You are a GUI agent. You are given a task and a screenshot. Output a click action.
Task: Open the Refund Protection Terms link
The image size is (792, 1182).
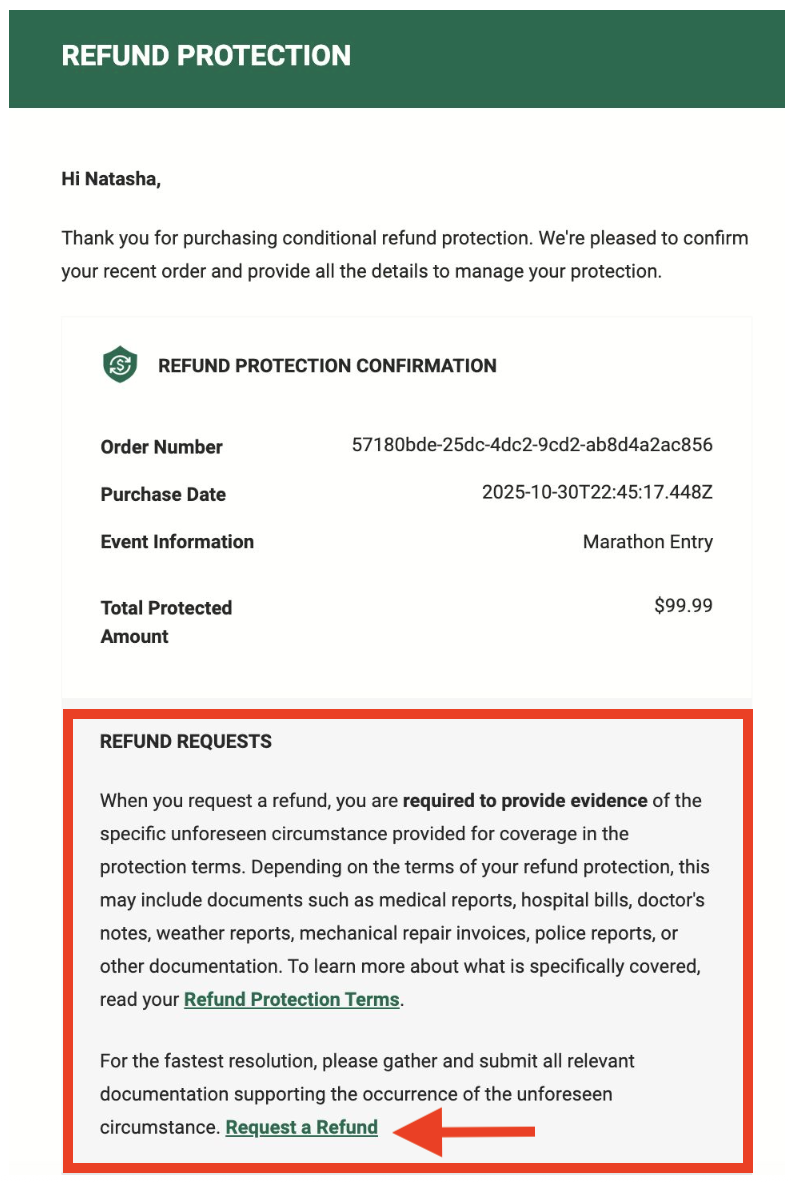coord(291,999)
